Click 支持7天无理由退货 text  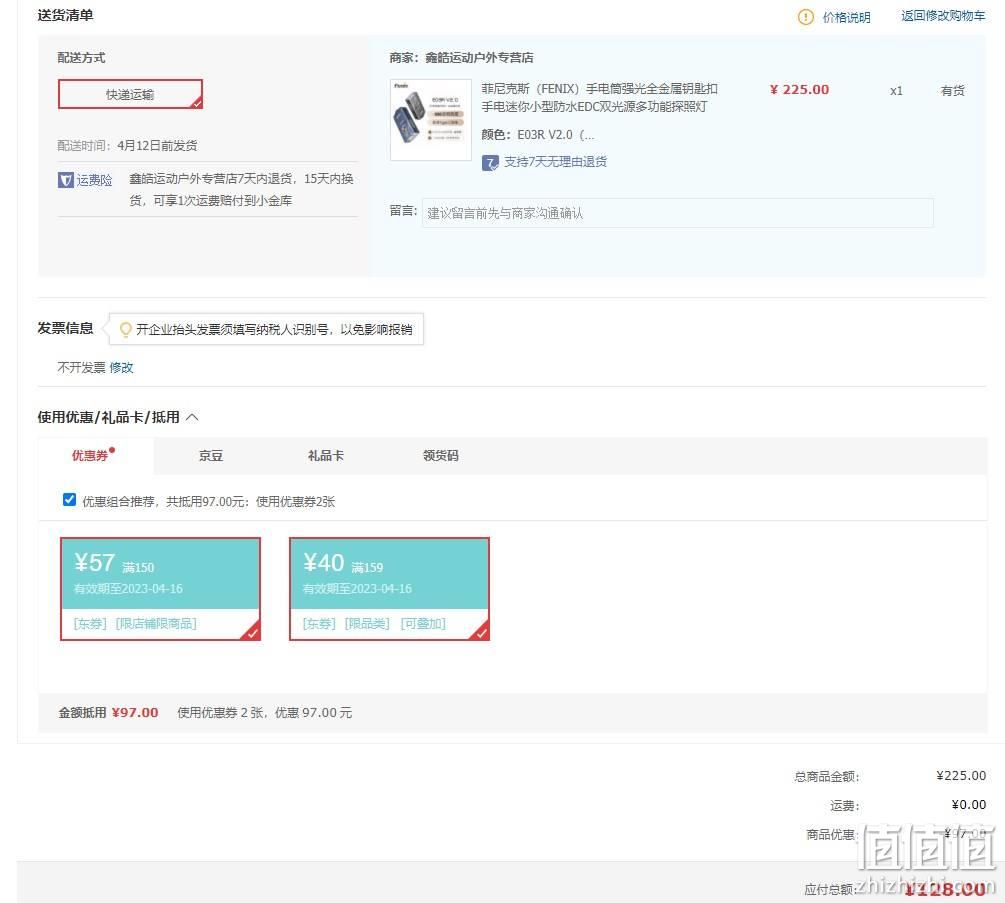555,162
